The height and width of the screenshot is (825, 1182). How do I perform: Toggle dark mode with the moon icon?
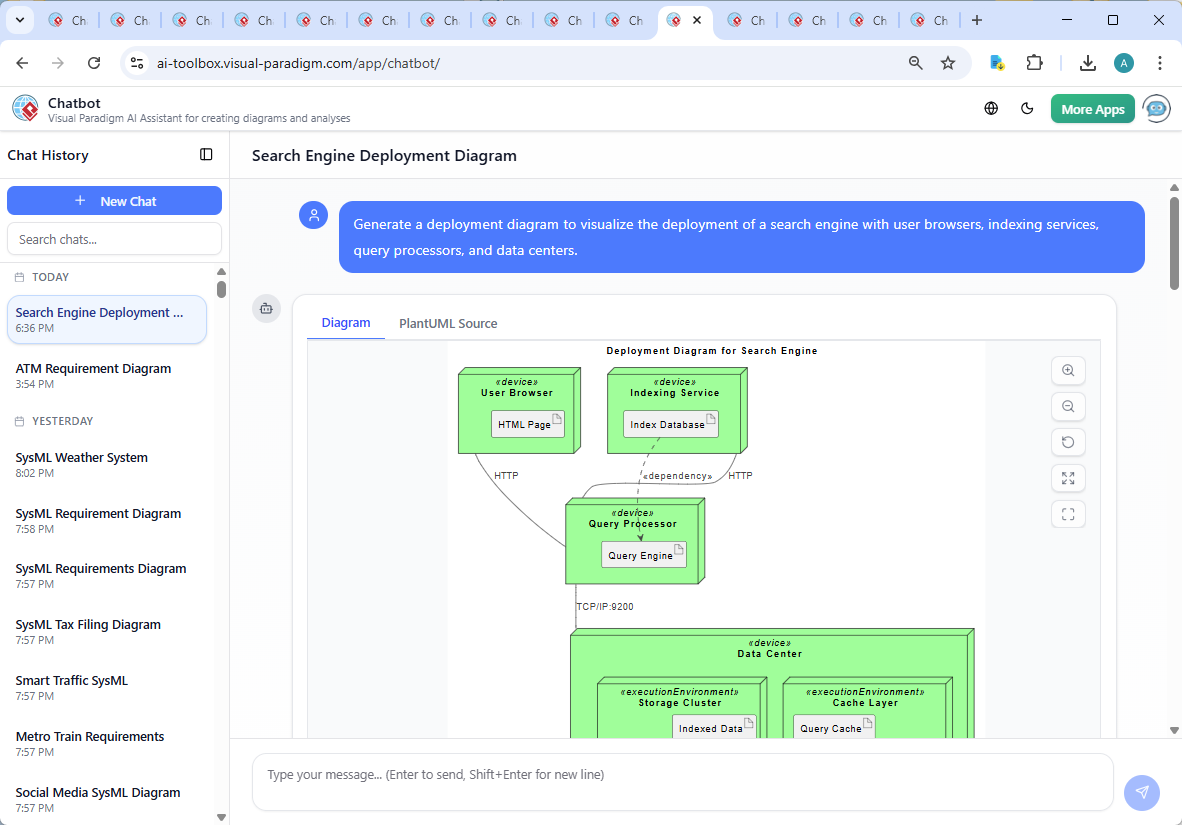click(x=1027, y=108)
